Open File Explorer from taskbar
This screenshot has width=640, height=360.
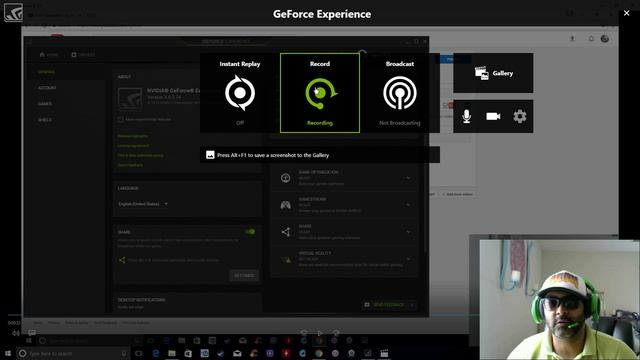click(172, 353)
